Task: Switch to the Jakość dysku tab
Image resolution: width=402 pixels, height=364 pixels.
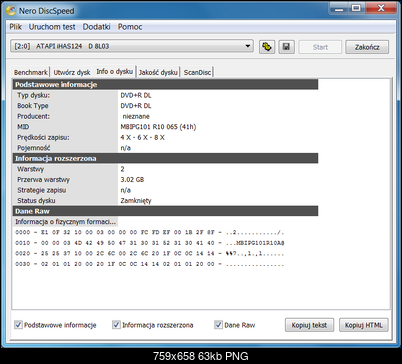Action: point(158,72)
